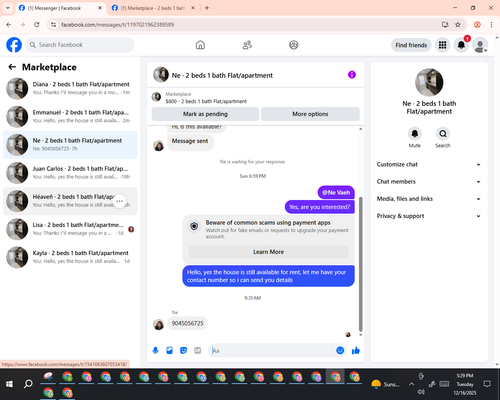Send a thumbs-up like
This screenshot has height=400, width=500.
pyautogui.click(x=356, y=350)
